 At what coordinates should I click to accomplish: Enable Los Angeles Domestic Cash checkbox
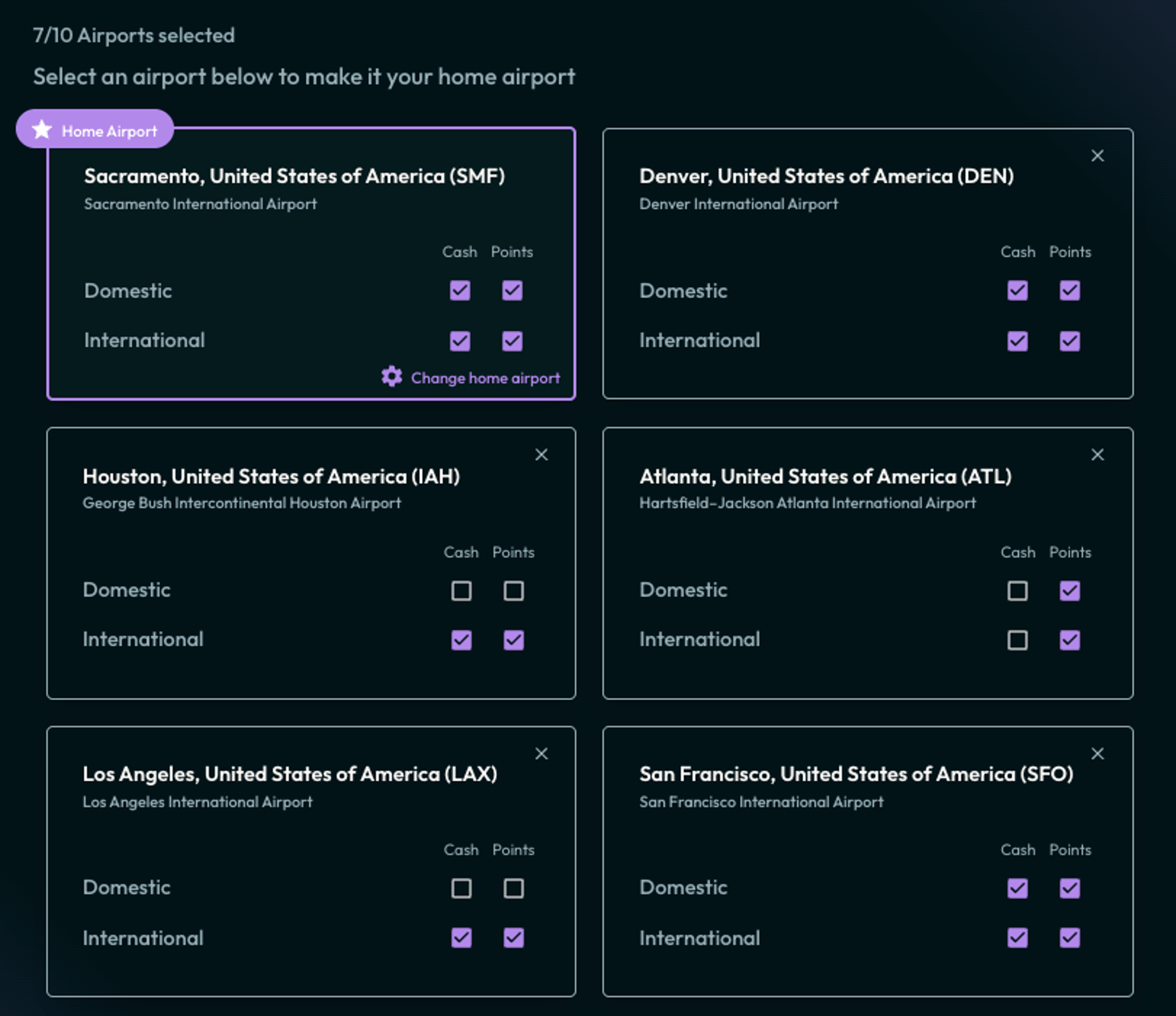coord(461,888)
